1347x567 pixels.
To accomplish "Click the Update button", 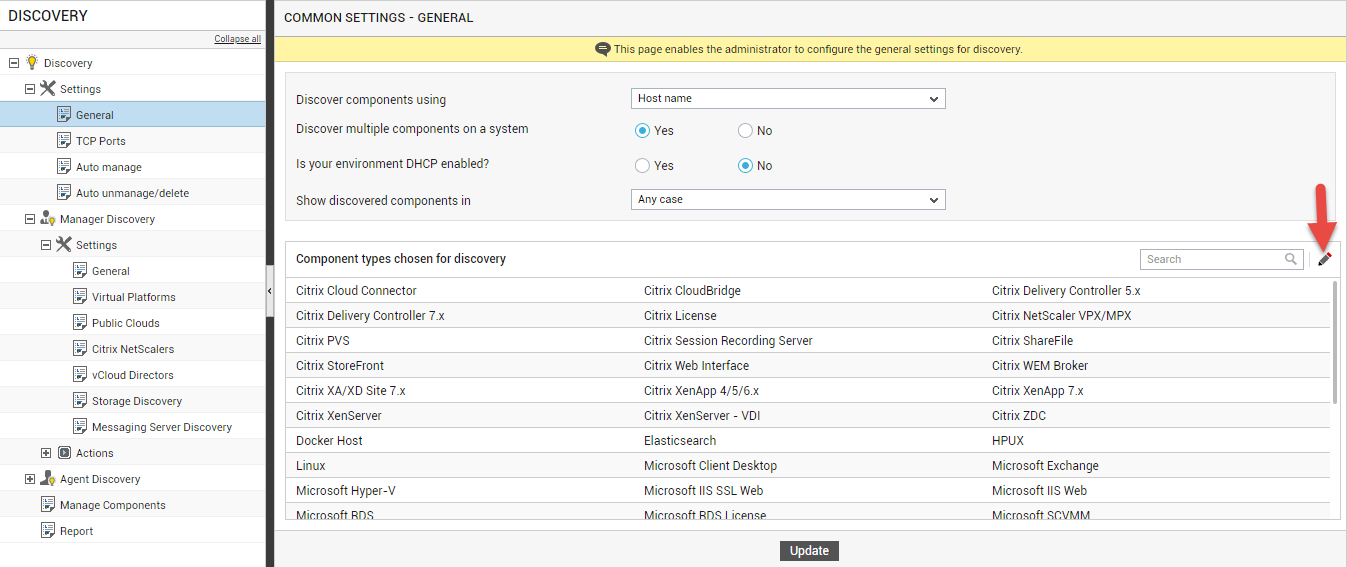I will 809,551.
